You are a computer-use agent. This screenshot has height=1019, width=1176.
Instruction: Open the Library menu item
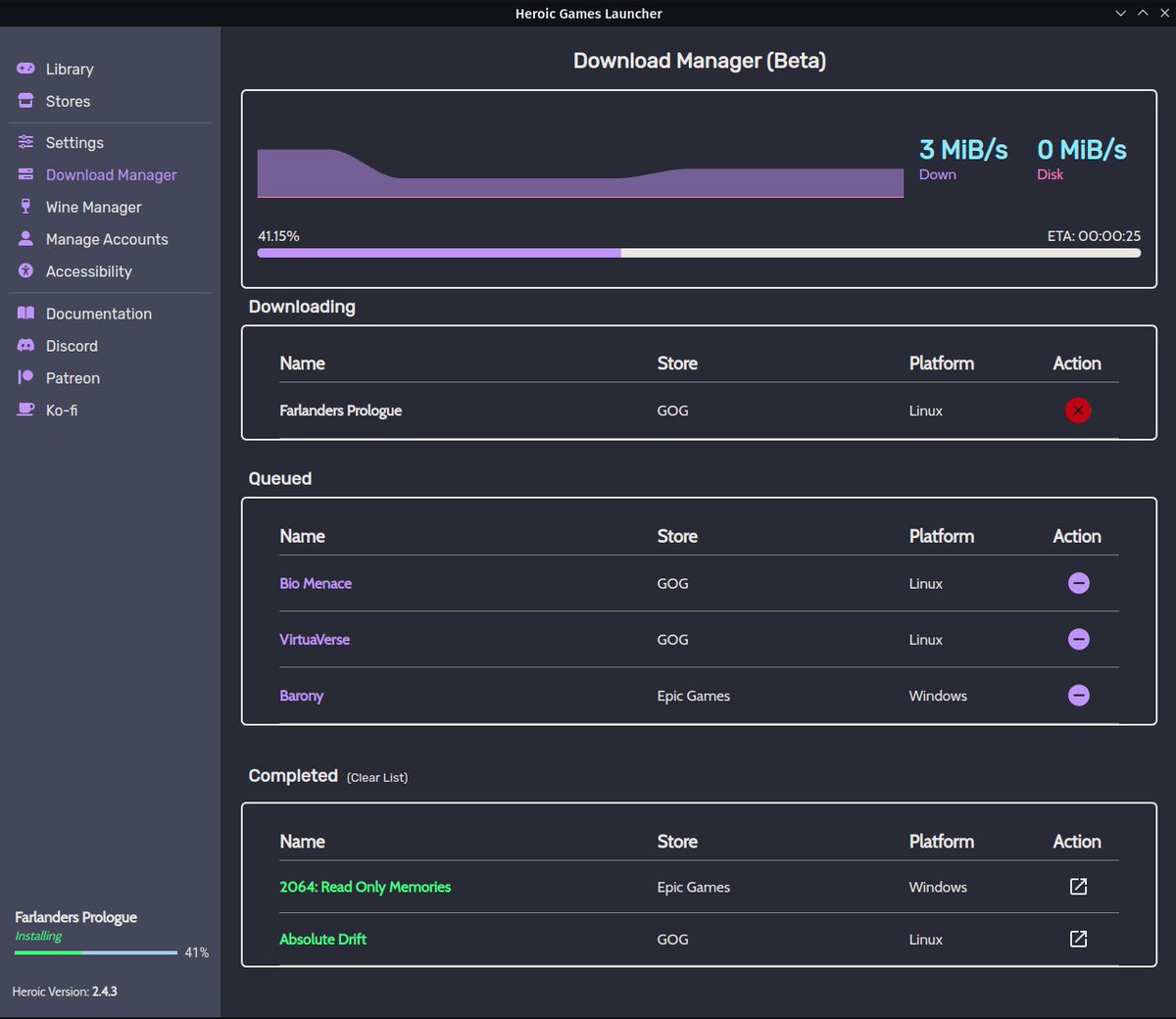[70, 69]
